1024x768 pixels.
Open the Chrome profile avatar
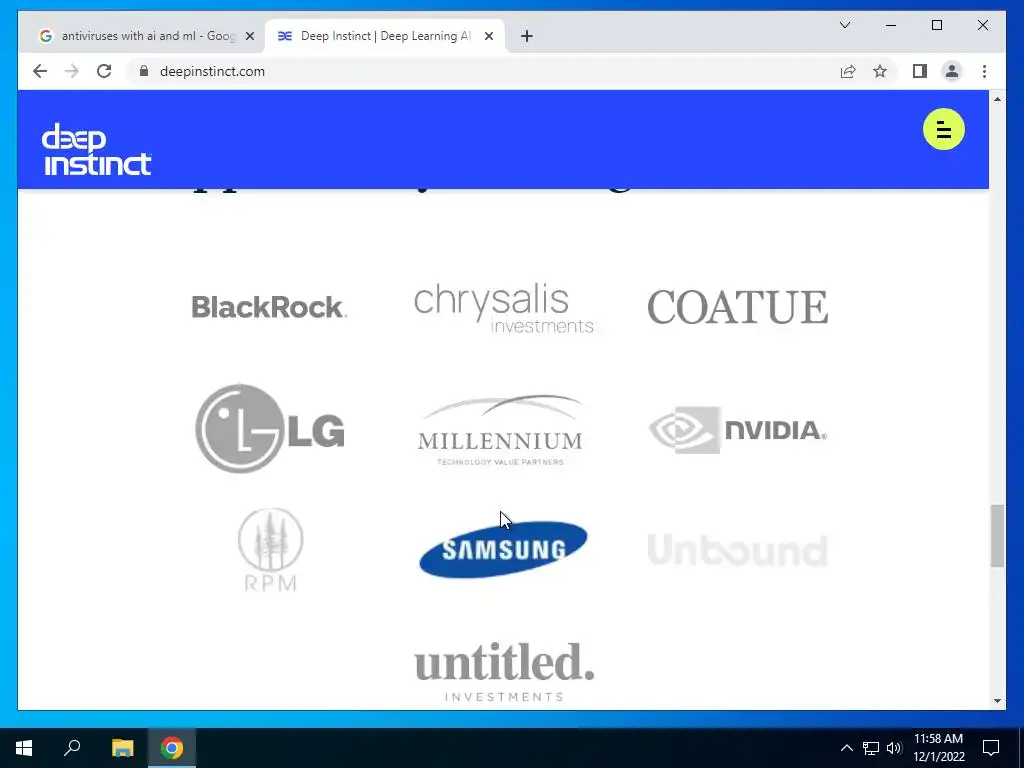tap(952, 71)
